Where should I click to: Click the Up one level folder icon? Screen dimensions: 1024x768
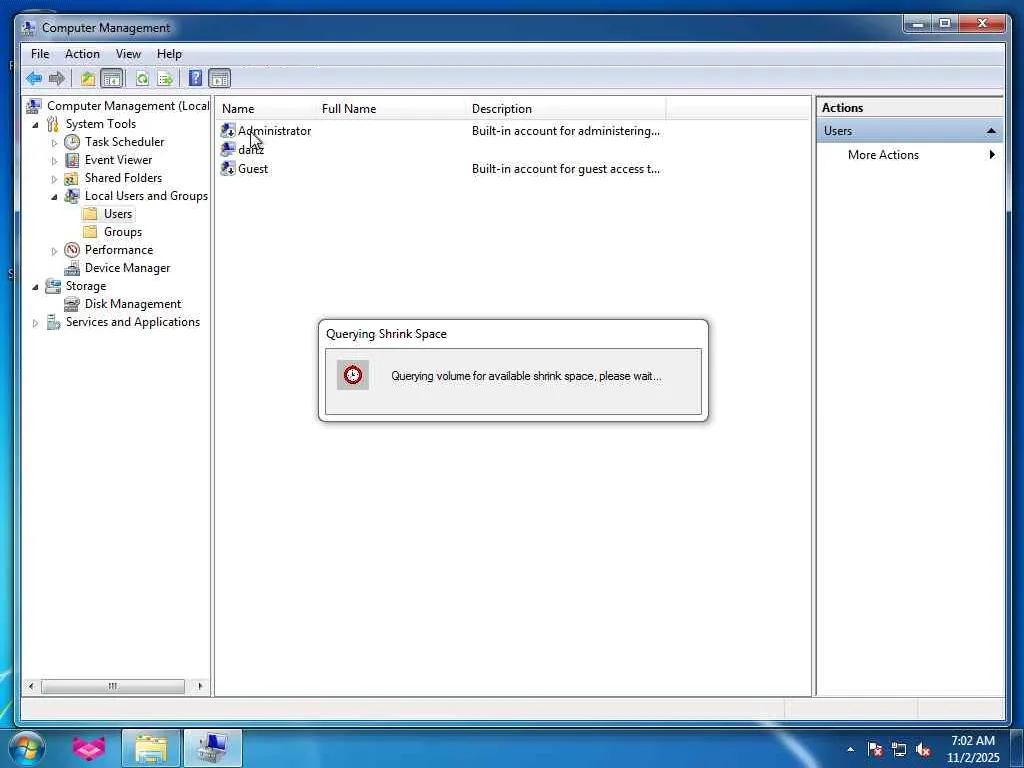coord(88,79)
